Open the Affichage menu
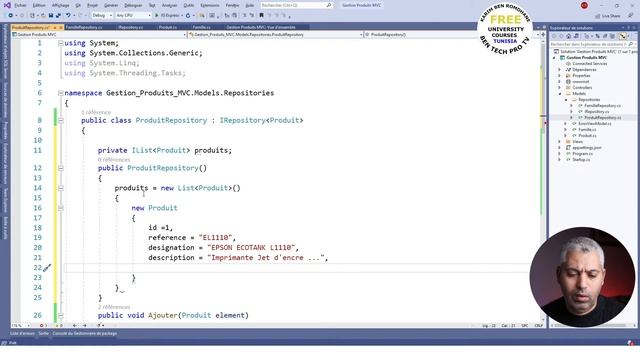Viewport: 640px width, 360px height. point(60,5)
